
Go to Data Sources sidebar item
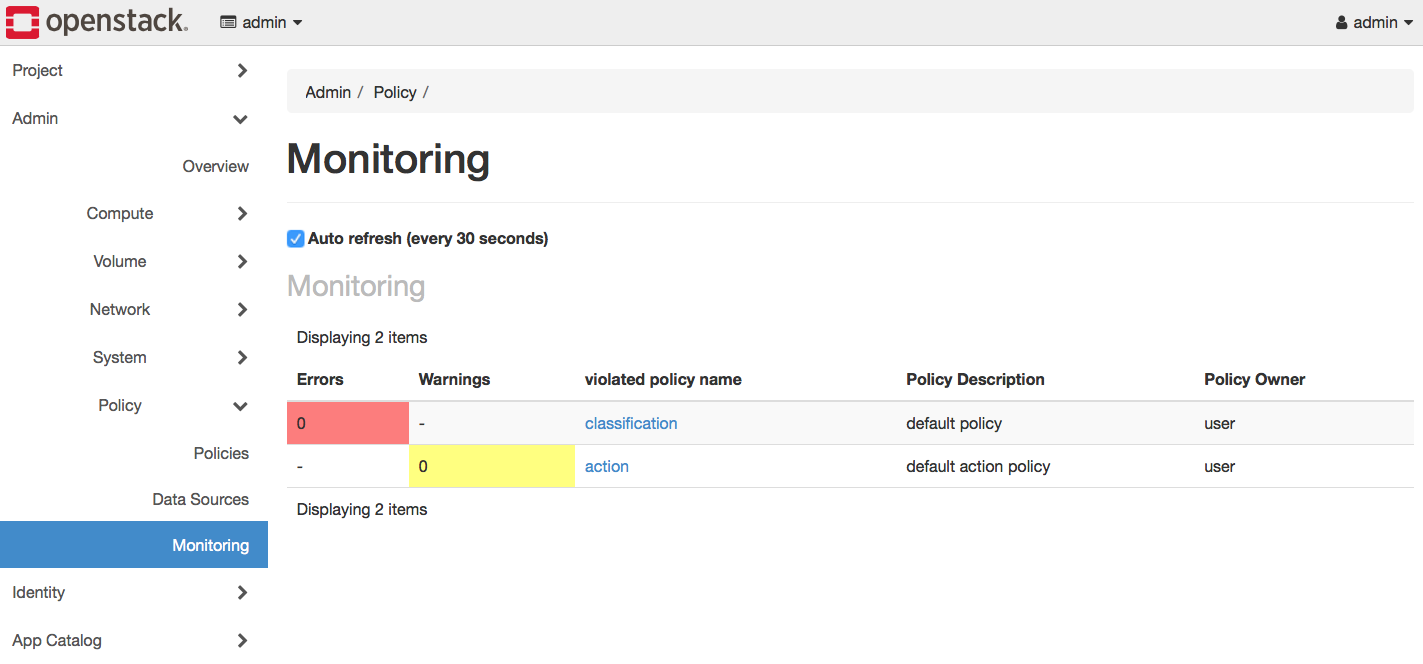point(200,499)
